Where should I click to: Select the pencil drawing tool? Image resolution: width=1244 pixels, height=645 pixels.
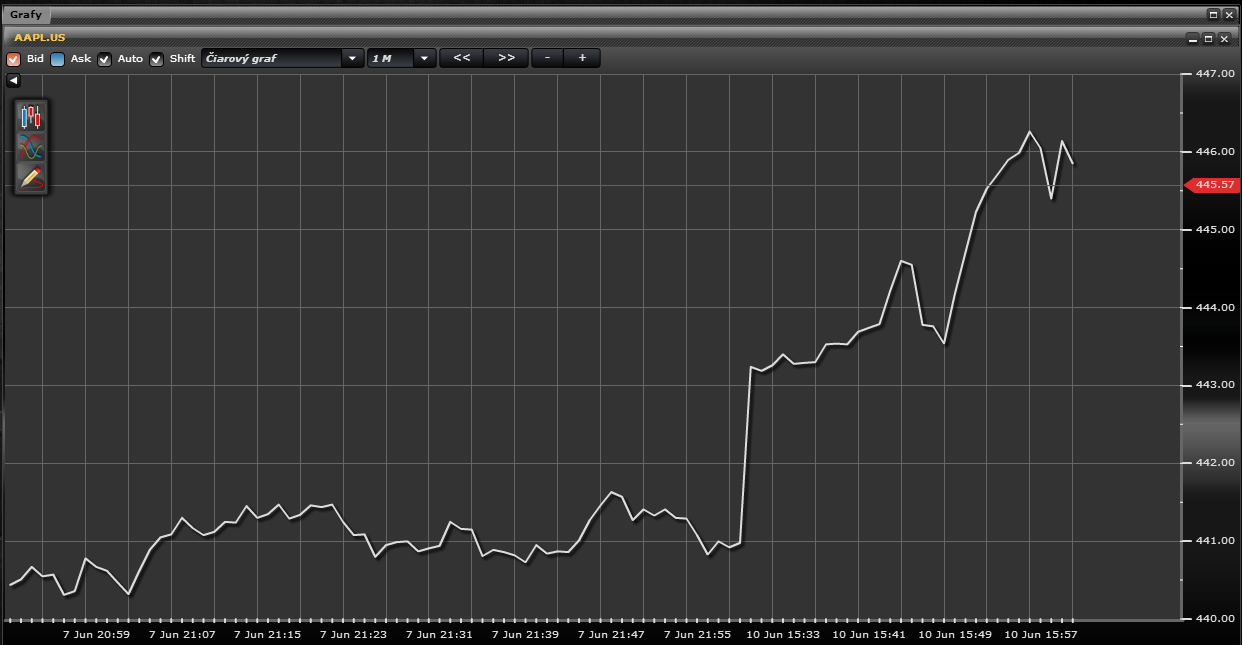pyautogui.click(x=31, y=178)
